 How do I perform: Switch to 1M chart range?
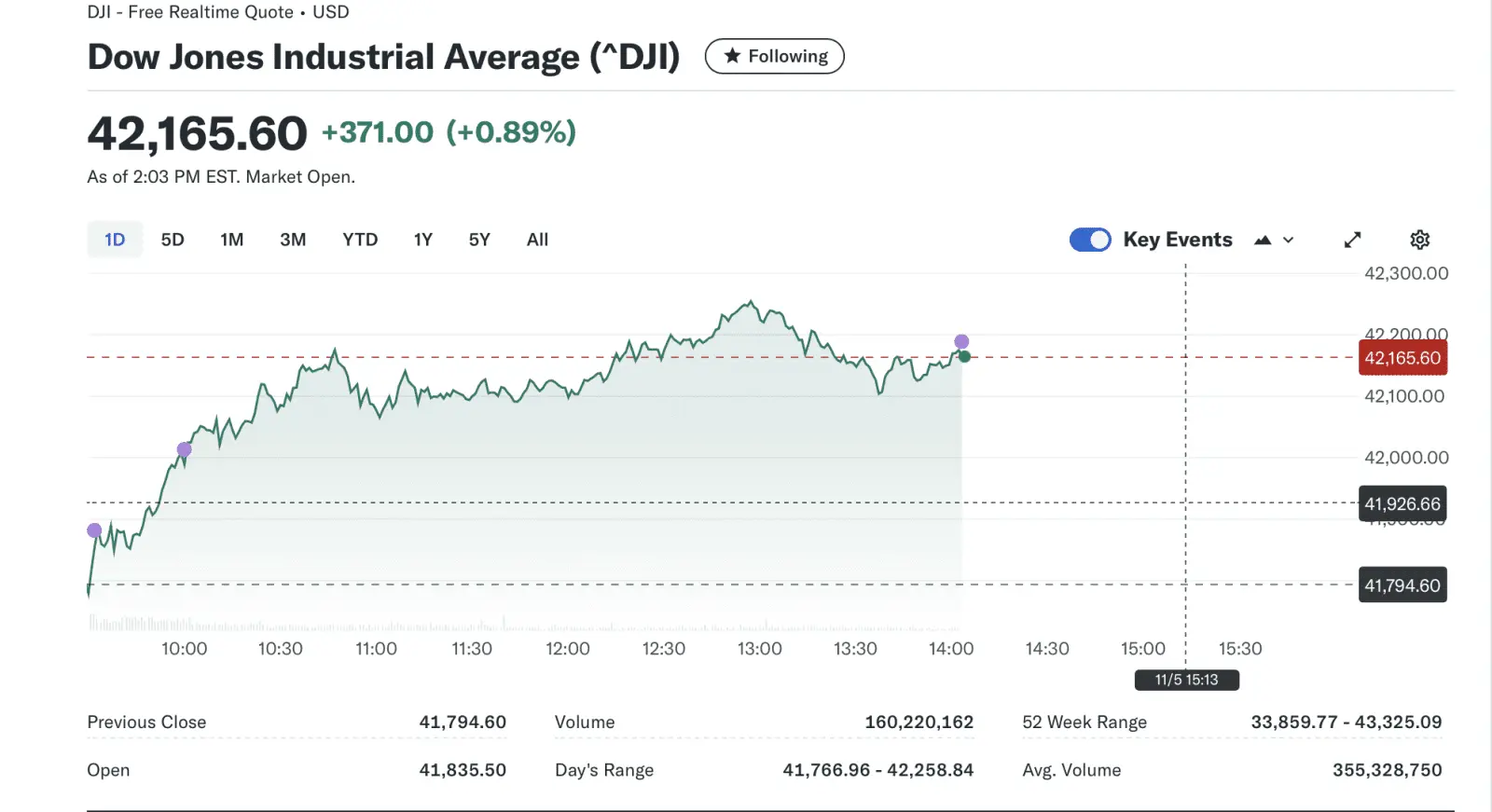[231, 240]
